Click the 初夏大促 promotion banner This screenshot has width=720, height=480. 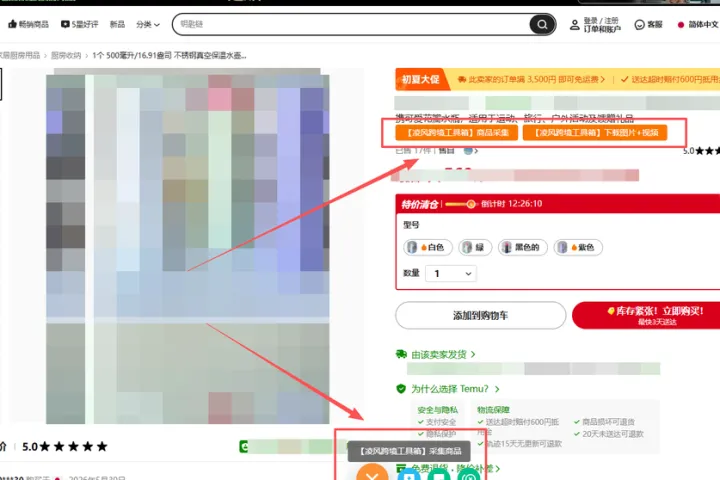[x=421, y=79]
